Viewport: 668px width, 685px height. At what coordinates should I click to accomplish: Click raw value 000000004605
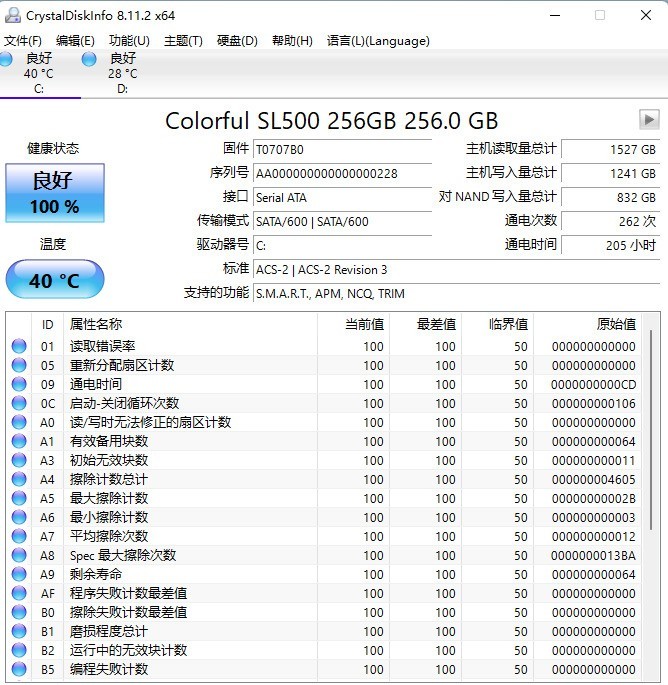coord(593,479)
